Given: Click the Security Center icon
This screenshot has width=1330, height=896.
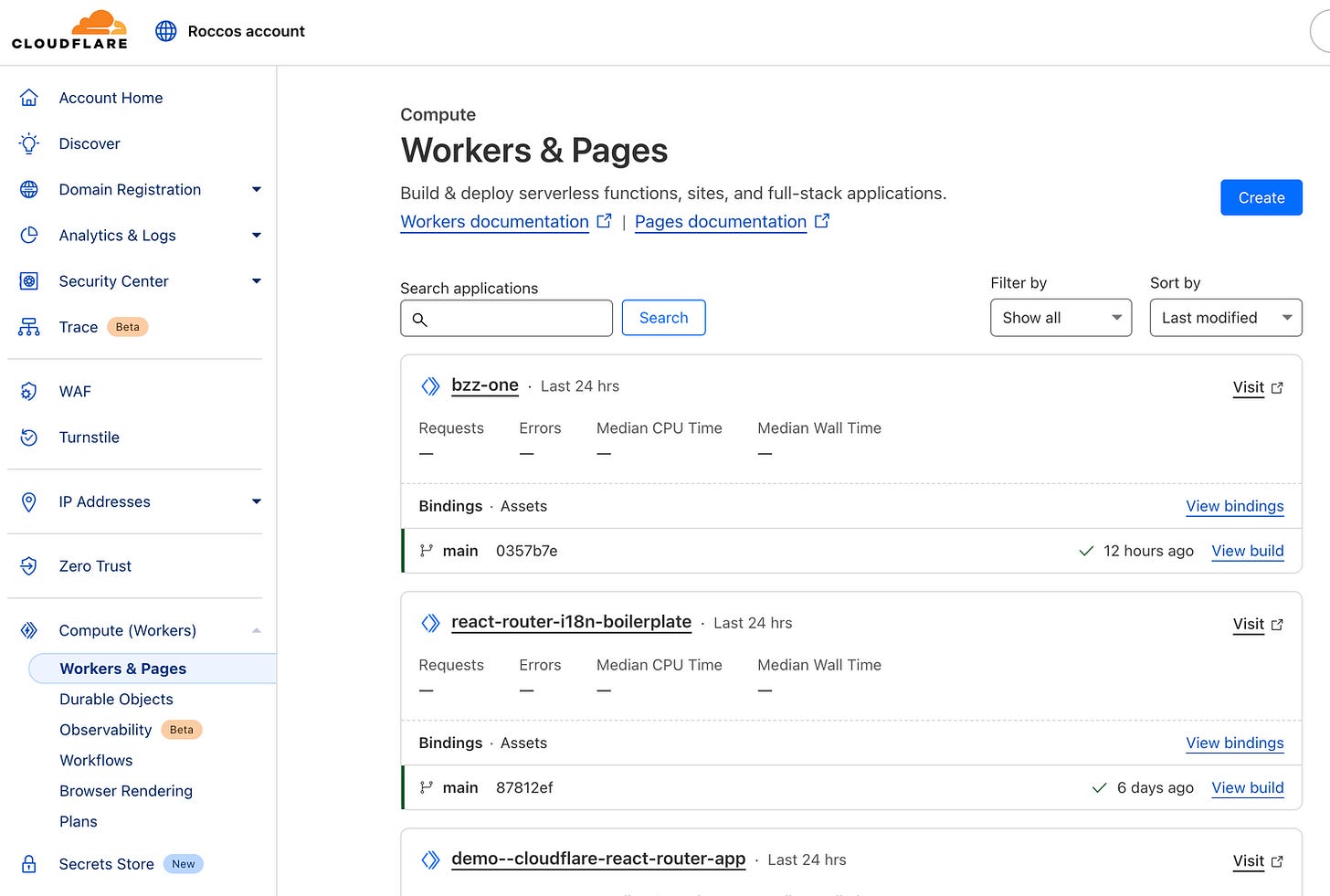Looking at the screenshot, I should coord(29,281).
